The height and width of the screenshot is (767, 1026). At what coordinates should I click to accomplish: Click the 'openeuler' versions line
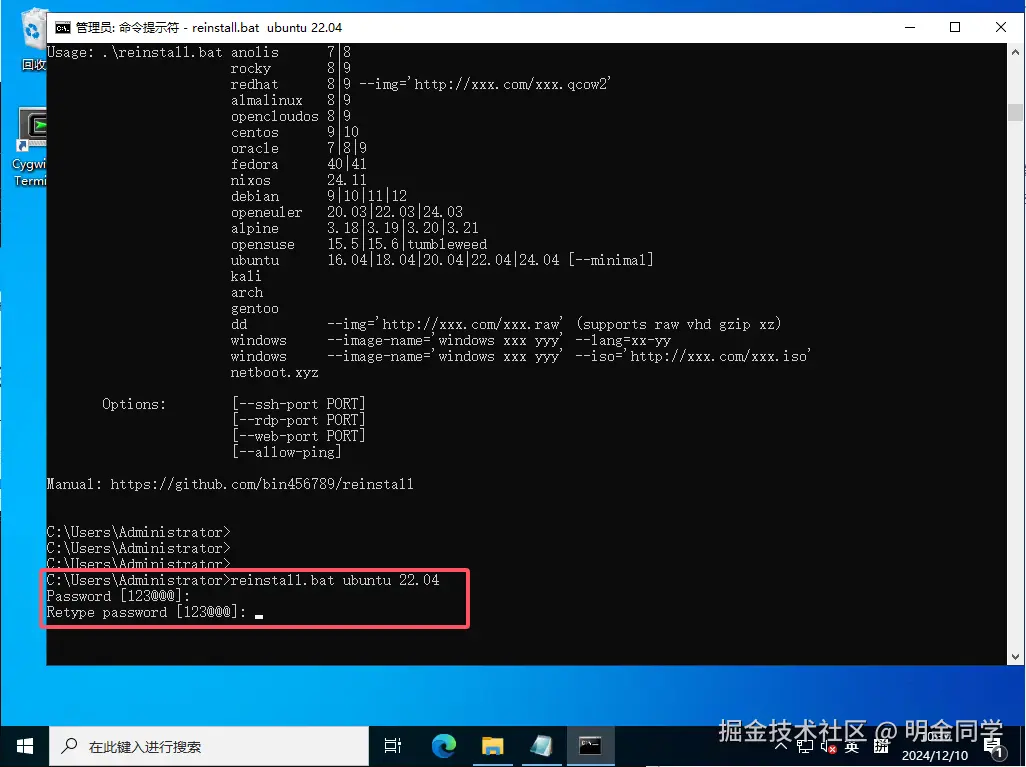(x=346, y=212)
